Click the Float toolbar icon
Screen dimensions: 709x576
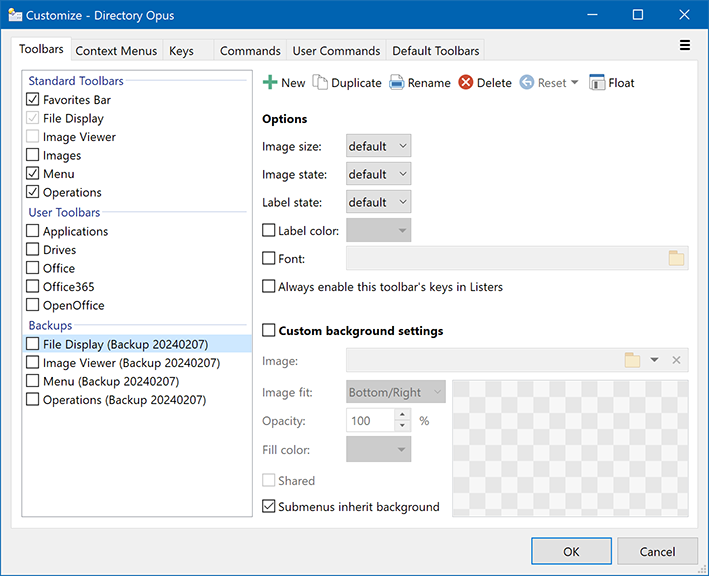click(597, 83)
